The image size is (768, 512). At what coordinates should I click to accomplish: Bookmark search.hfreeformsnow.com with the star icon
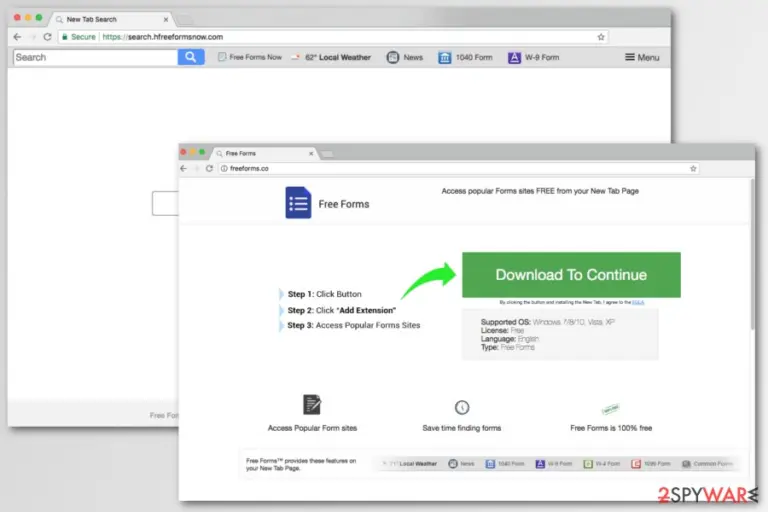click(601, 37)
